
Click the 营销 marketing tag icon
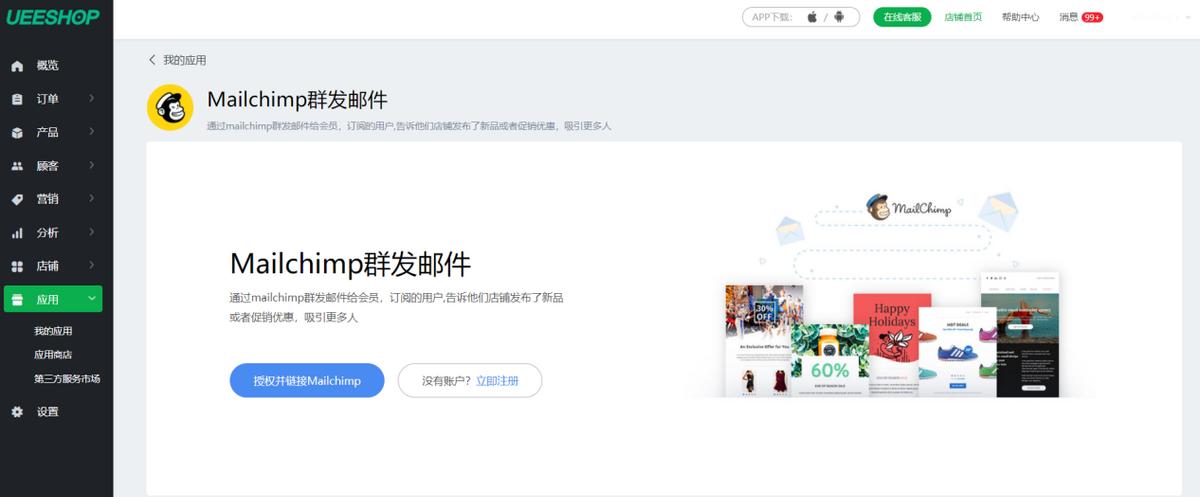pyautogui.click(x=17, y=199)
